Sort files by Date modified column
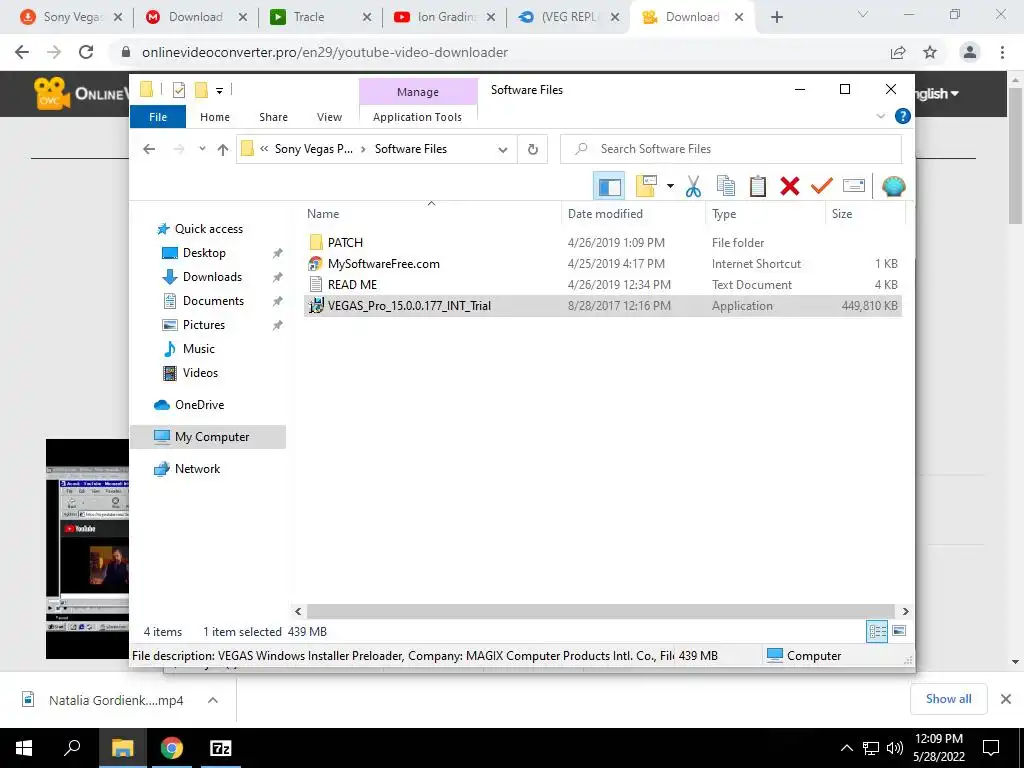 [x=633, y=214]
